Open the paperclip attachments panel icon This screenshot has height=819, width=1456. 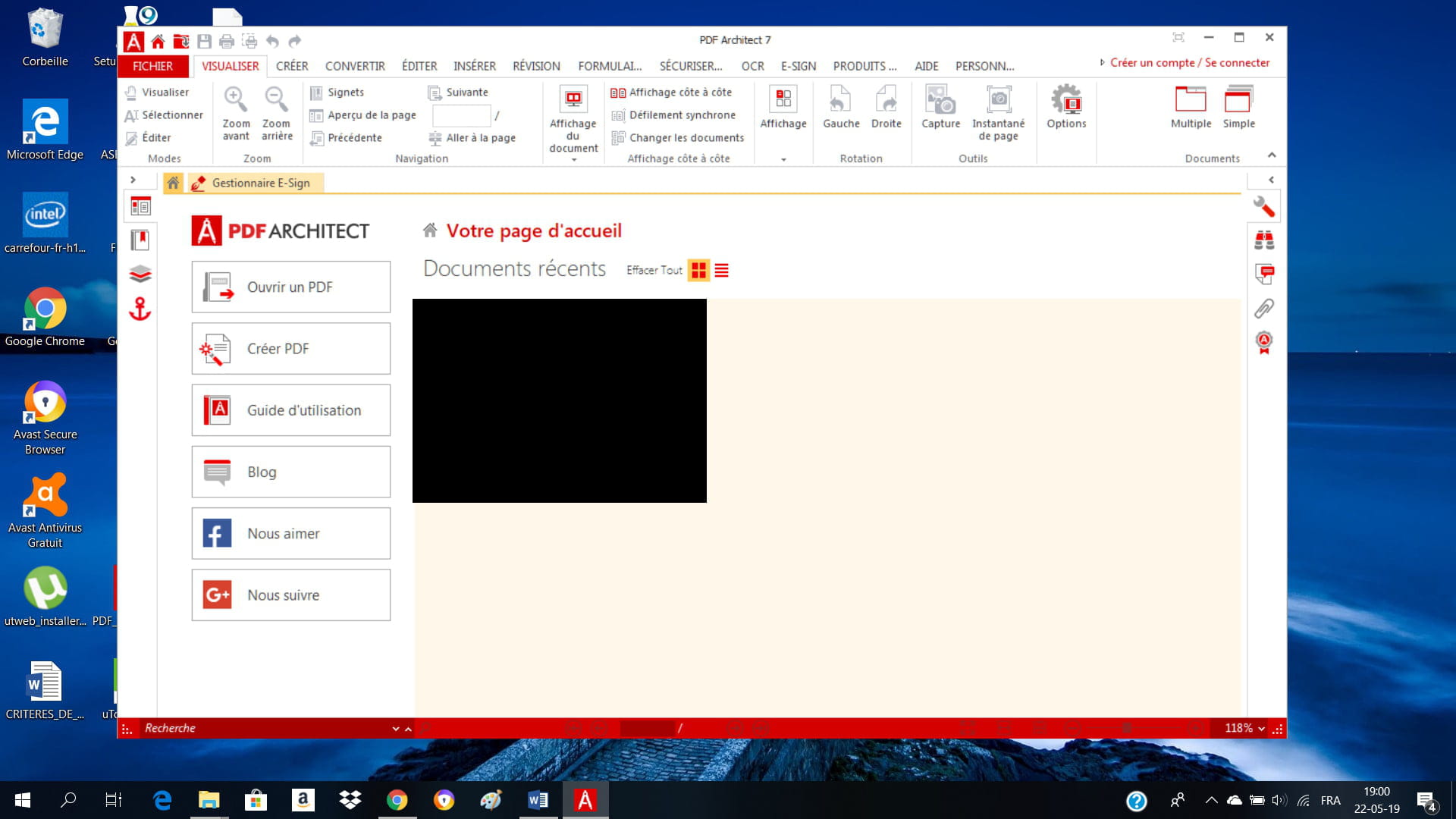tap(1263, 308)
